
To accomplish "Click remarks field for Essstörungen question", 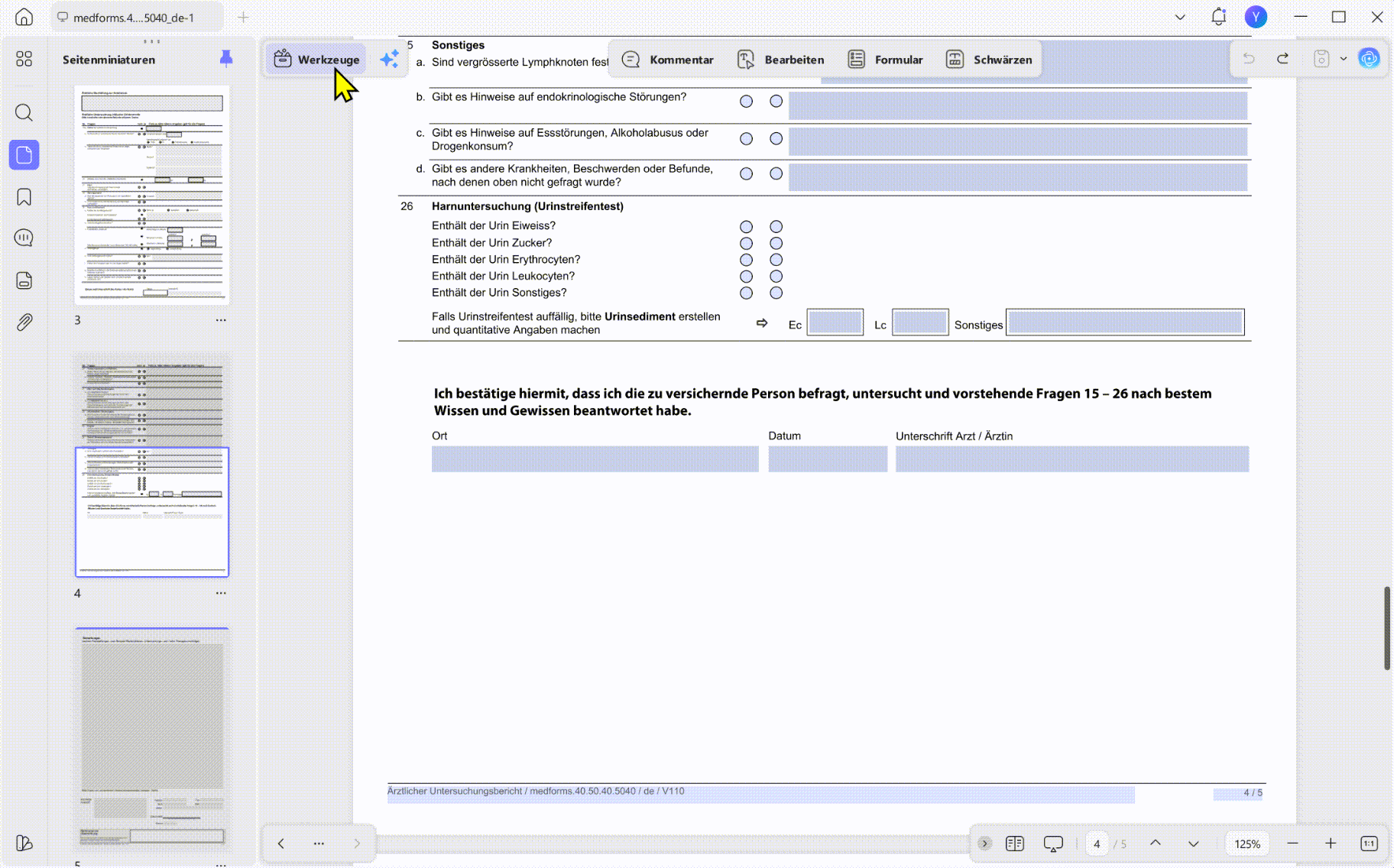I will pos(1018,142).
